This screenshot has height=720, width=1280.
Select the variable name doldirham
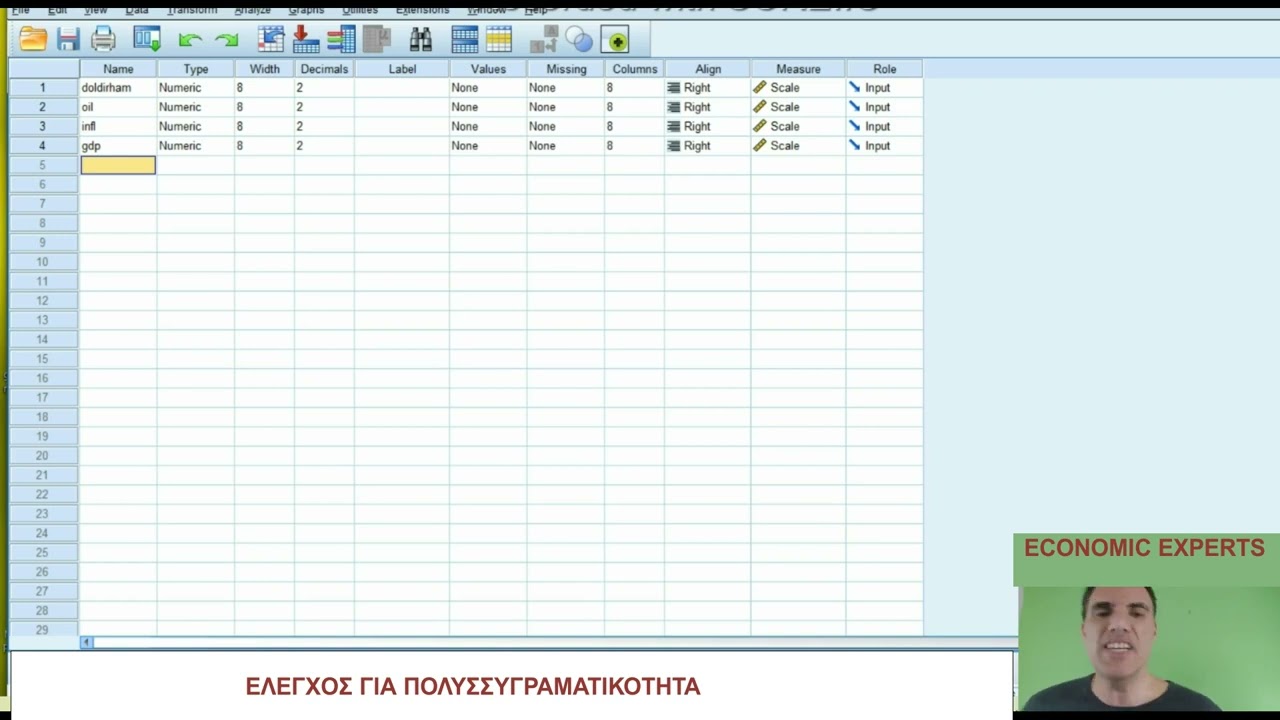[106, 88]
